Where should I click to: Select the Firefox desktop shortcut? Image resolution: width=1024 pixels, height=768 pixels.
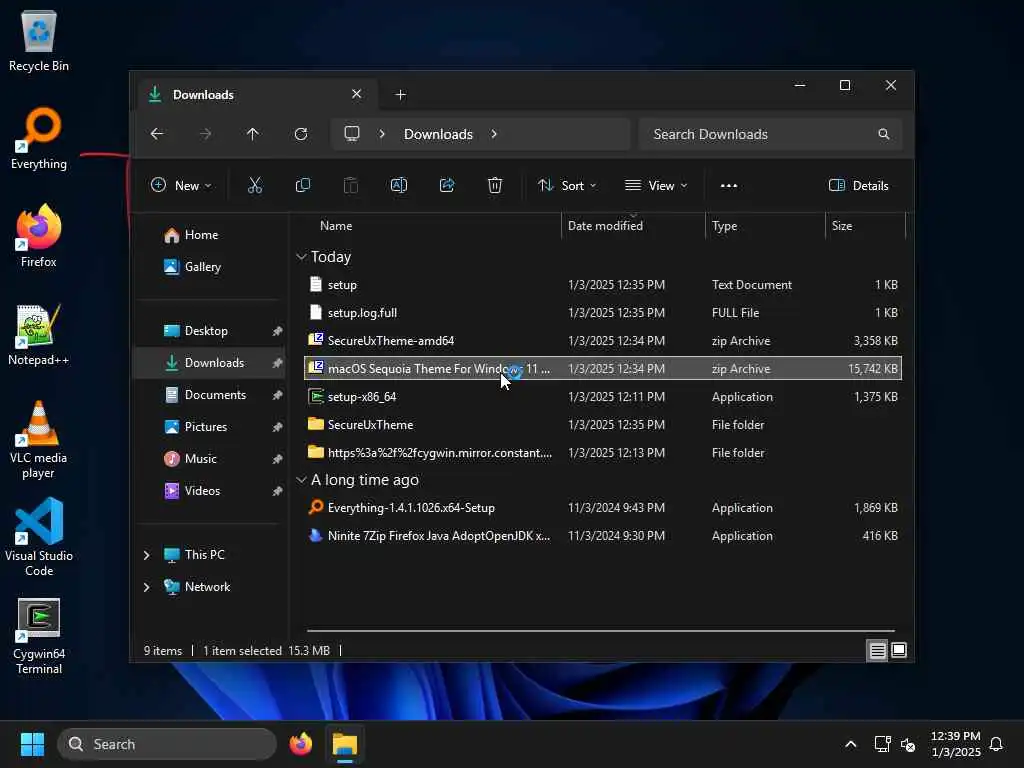(x=39, y=236)
